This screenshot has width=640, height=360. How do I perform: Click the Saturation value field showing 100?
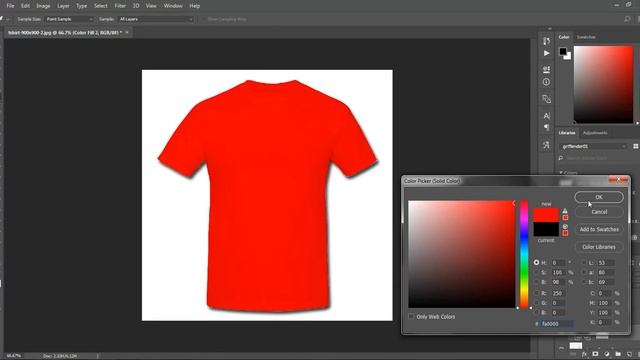click(x=558, y=272)
